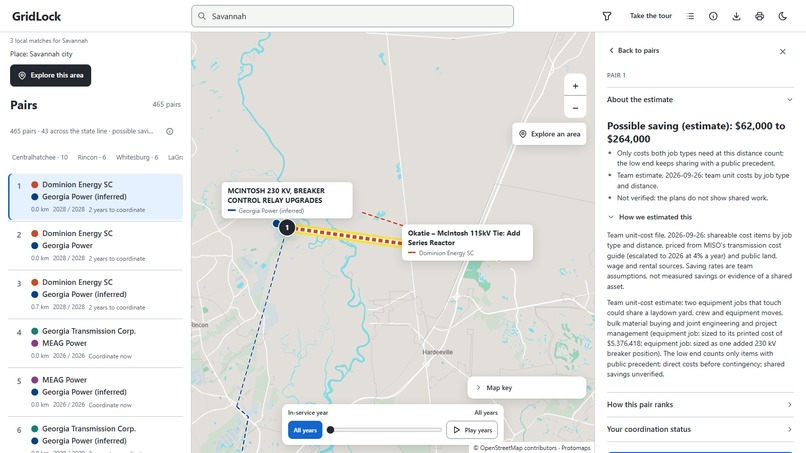Zoom in the map with plus button
This screenshot has width=806, height=453.
click(575, 86)
